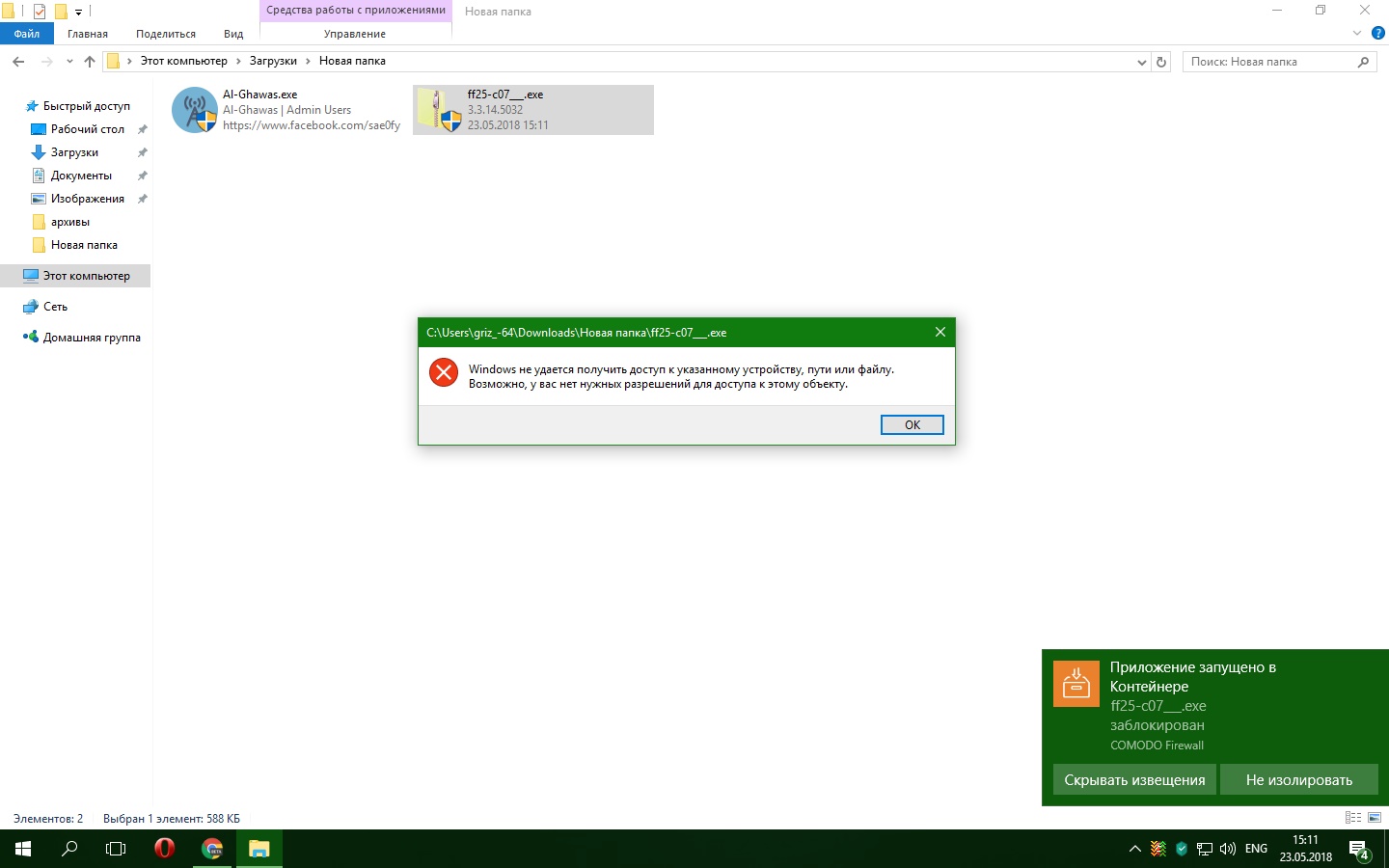Viewport: 1389px width, 868px height.
Task: Open the архивы folder in sidebar
Action: tap(69, 222)
